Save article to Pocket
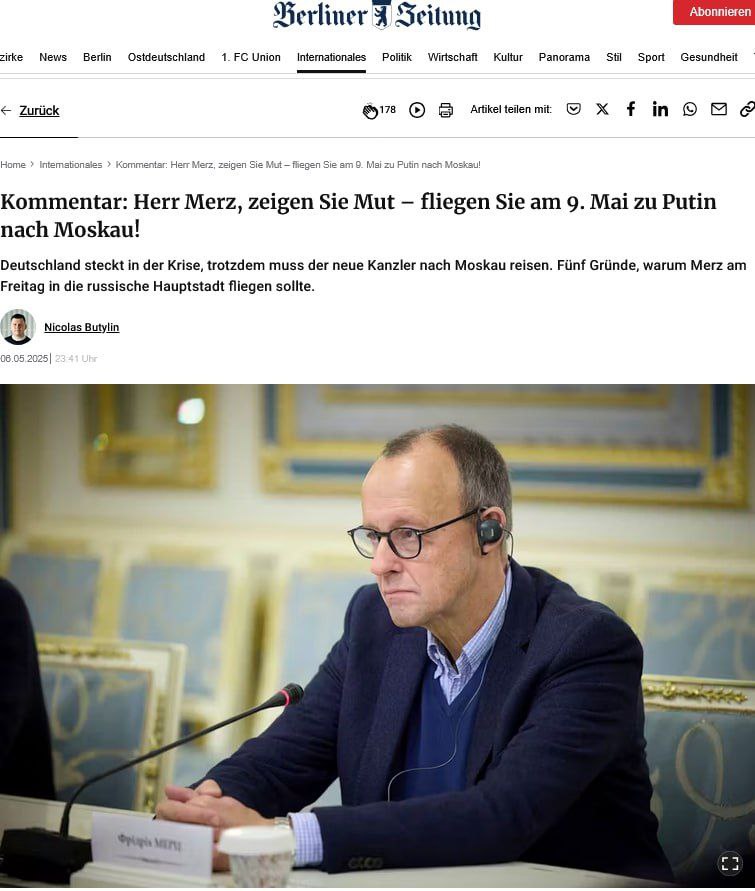This screenshot has width=755, height=891. pyautogui.click(x=574, y=109)
